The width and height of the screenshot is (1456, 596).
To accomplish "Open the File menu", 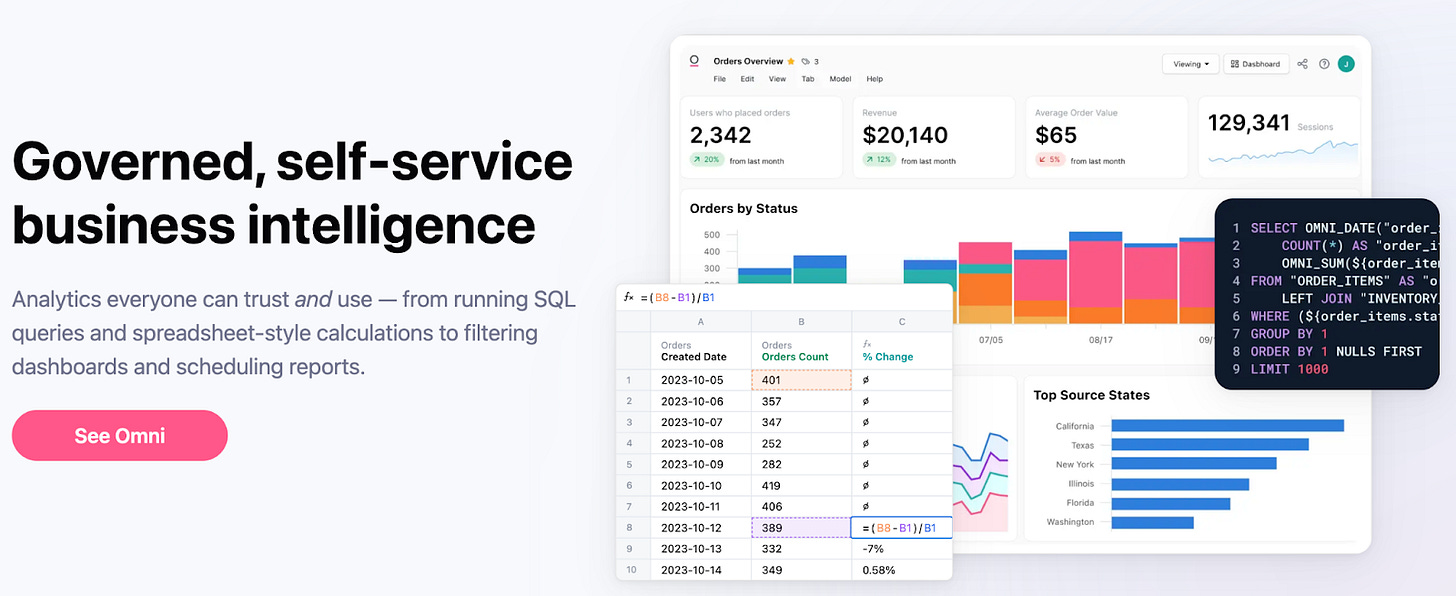I will click(x=720, y=79).
